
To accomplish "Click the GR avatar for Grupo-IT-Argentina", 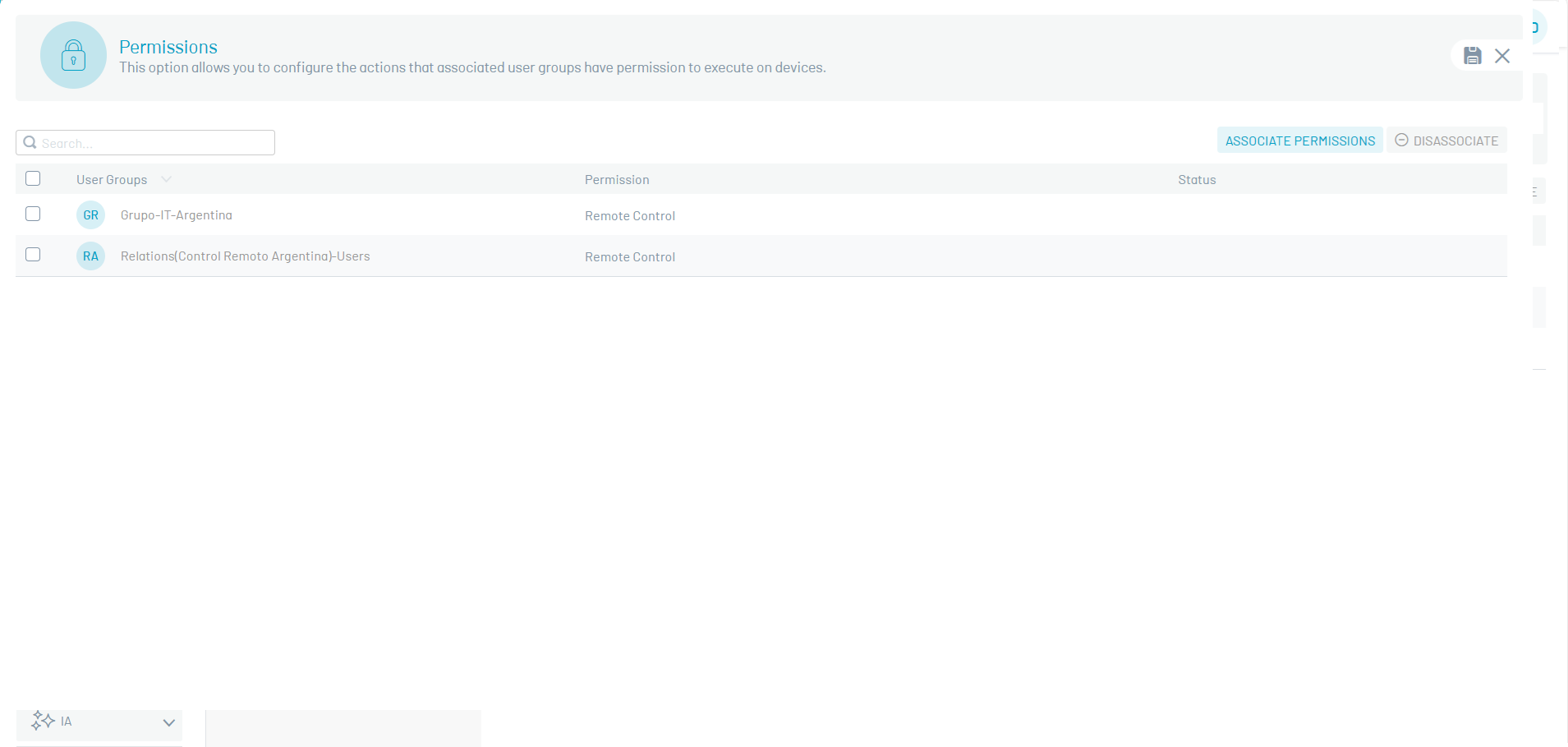I will (x=90, y=215).
